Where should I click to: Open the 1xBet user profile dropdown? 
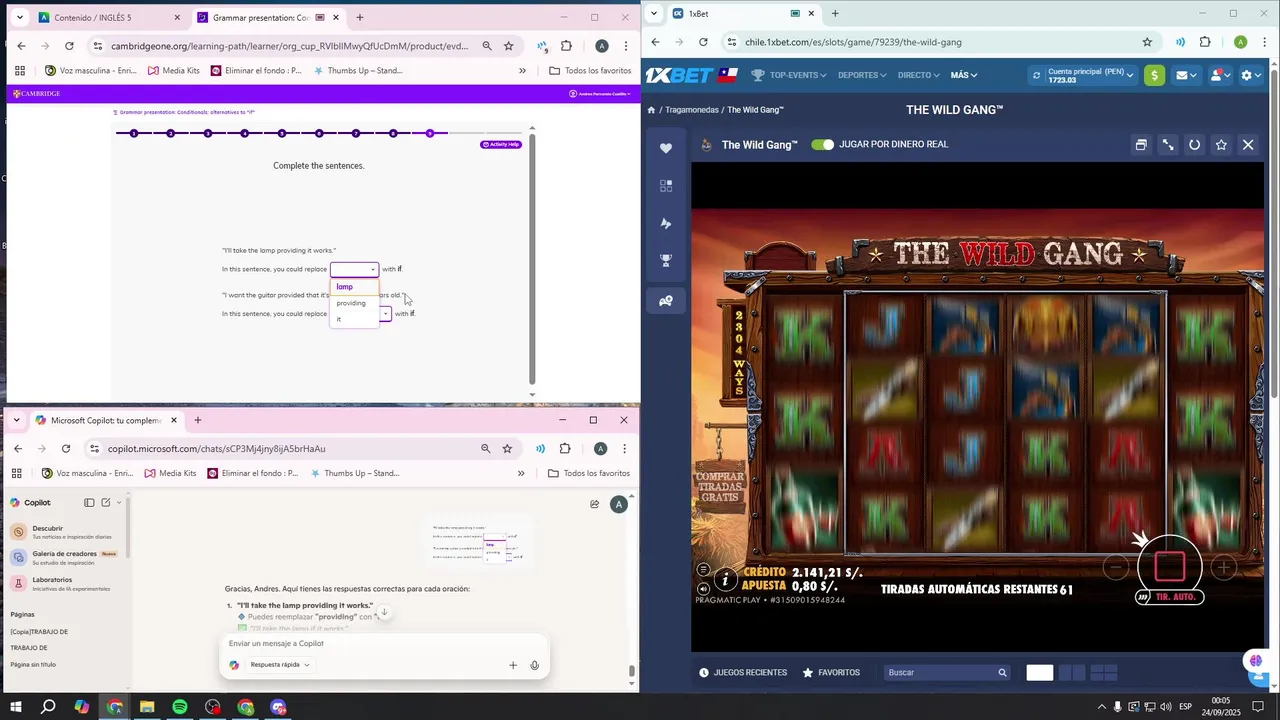point(1220,75)
